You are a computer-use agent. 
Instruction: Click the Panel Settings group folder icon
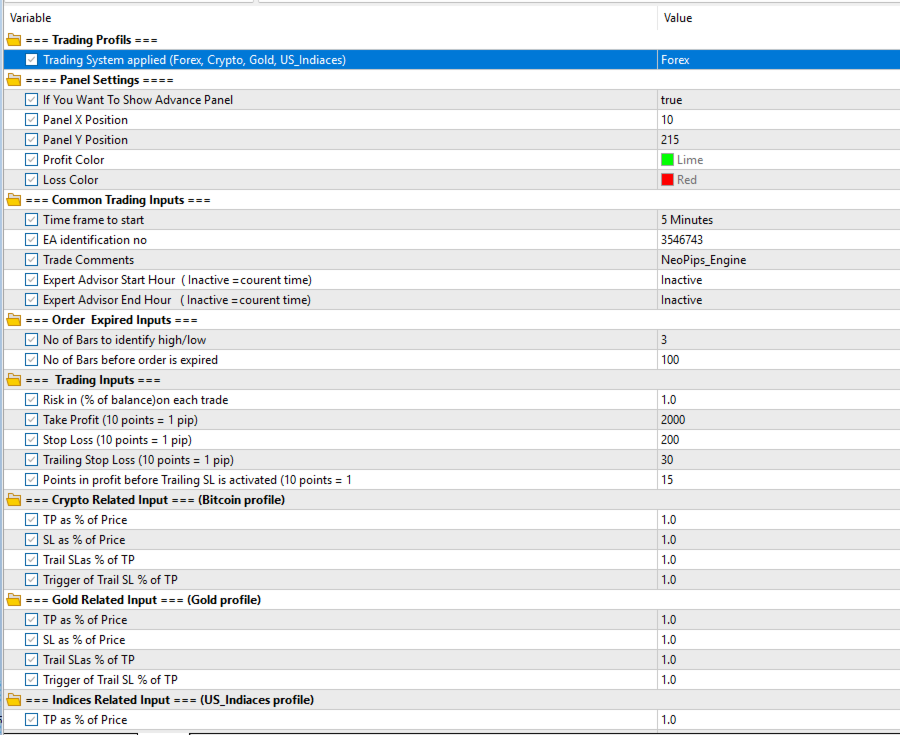tap(14, 80)
